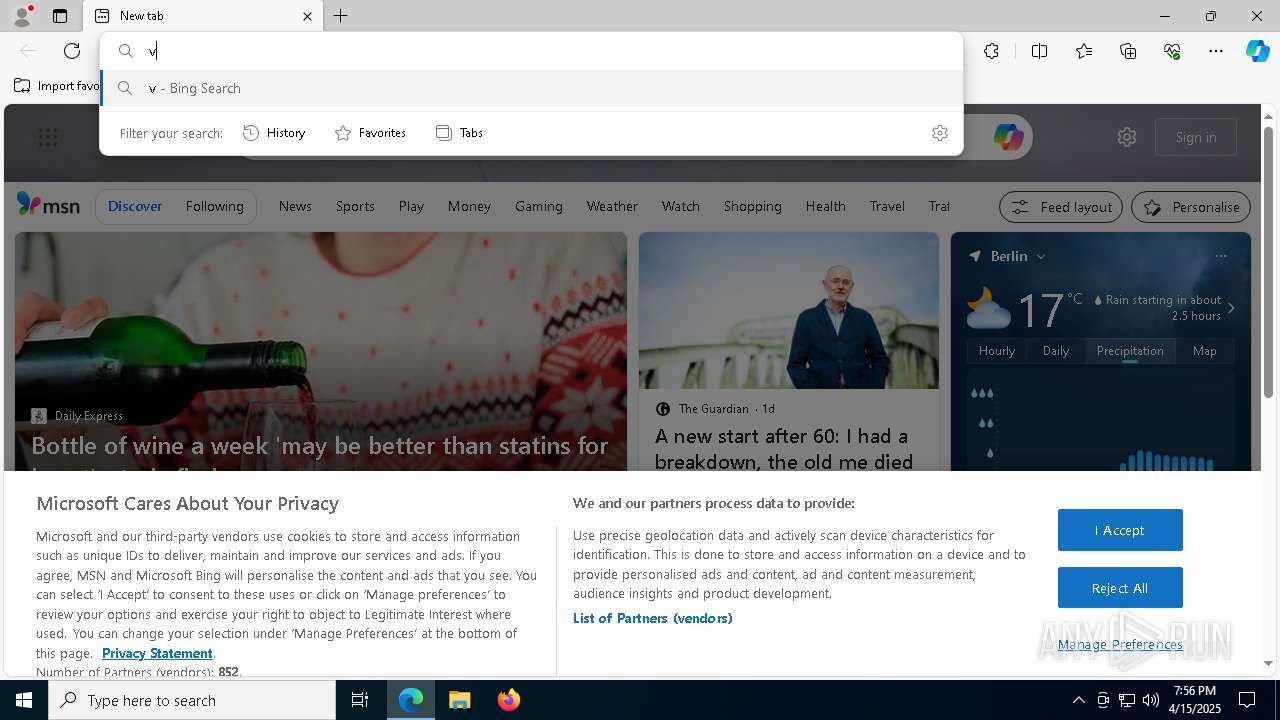Select 'v - Bing Search' suggestion
Screen dimensions: 1280x720
pos(532,88)
